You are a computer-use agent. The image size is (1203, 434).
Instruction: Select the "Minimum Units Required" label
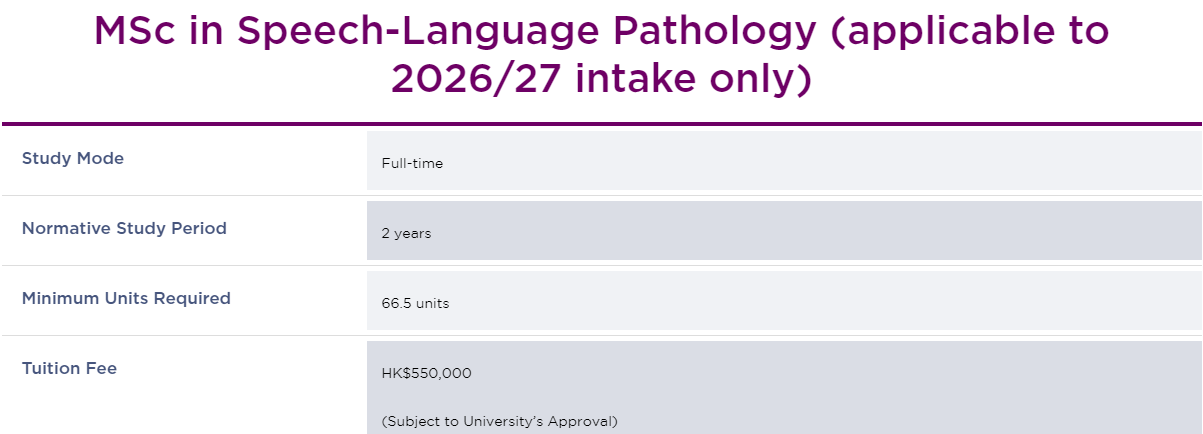(126, 298)
